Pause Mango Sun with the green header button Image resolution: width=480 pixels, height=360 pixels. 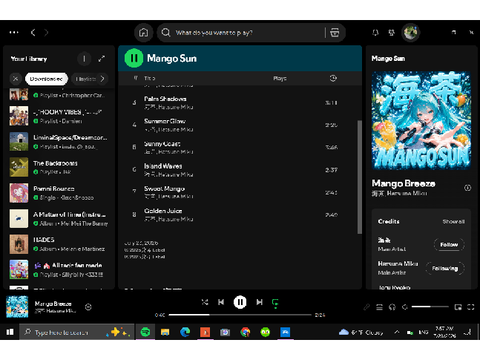coord(134,58)
